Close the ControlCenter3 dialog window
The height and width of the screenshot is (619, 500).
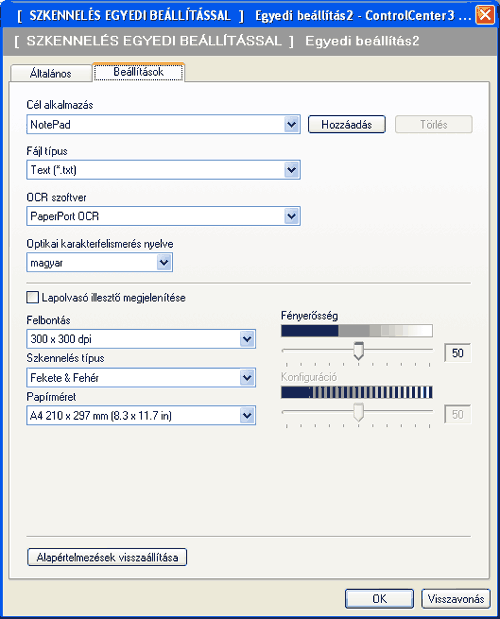(x=485, y=15)
